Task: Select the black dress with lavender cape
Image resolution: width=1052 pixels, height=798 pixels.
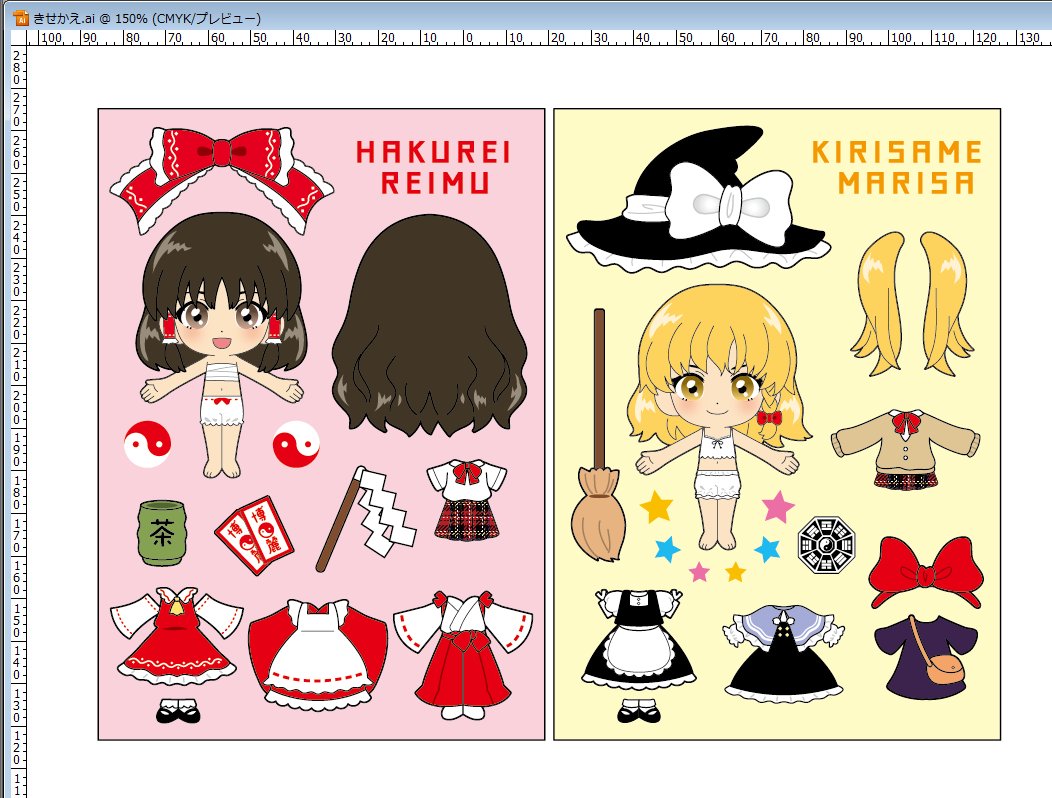Action: click(x=784, y=653)
